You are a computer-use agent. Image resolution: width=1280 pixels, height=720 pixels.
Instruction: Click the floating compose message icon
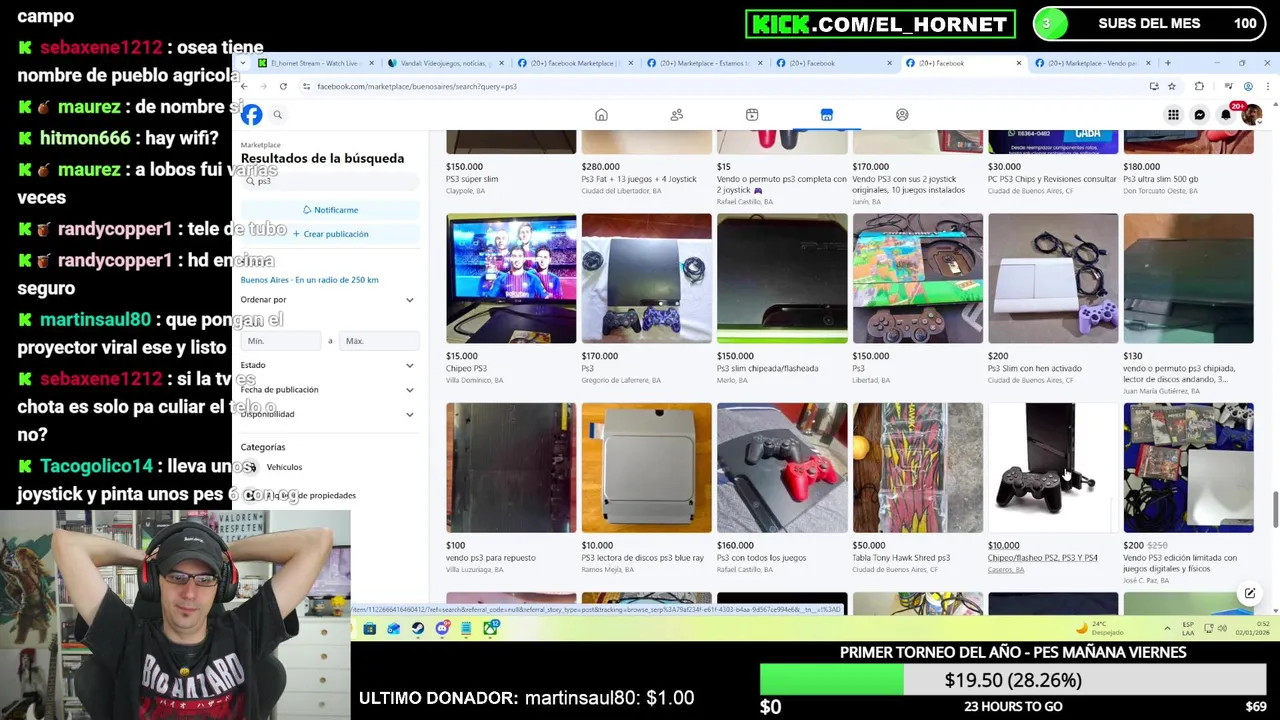point(1250,594)
